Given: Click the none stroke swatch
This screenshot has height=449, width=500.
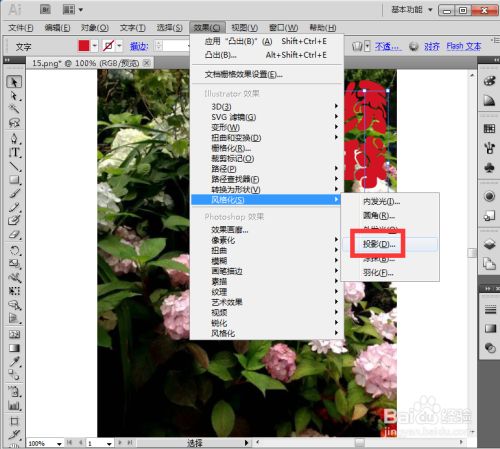Looking at the screenshot, I should [x=109, y=46].
